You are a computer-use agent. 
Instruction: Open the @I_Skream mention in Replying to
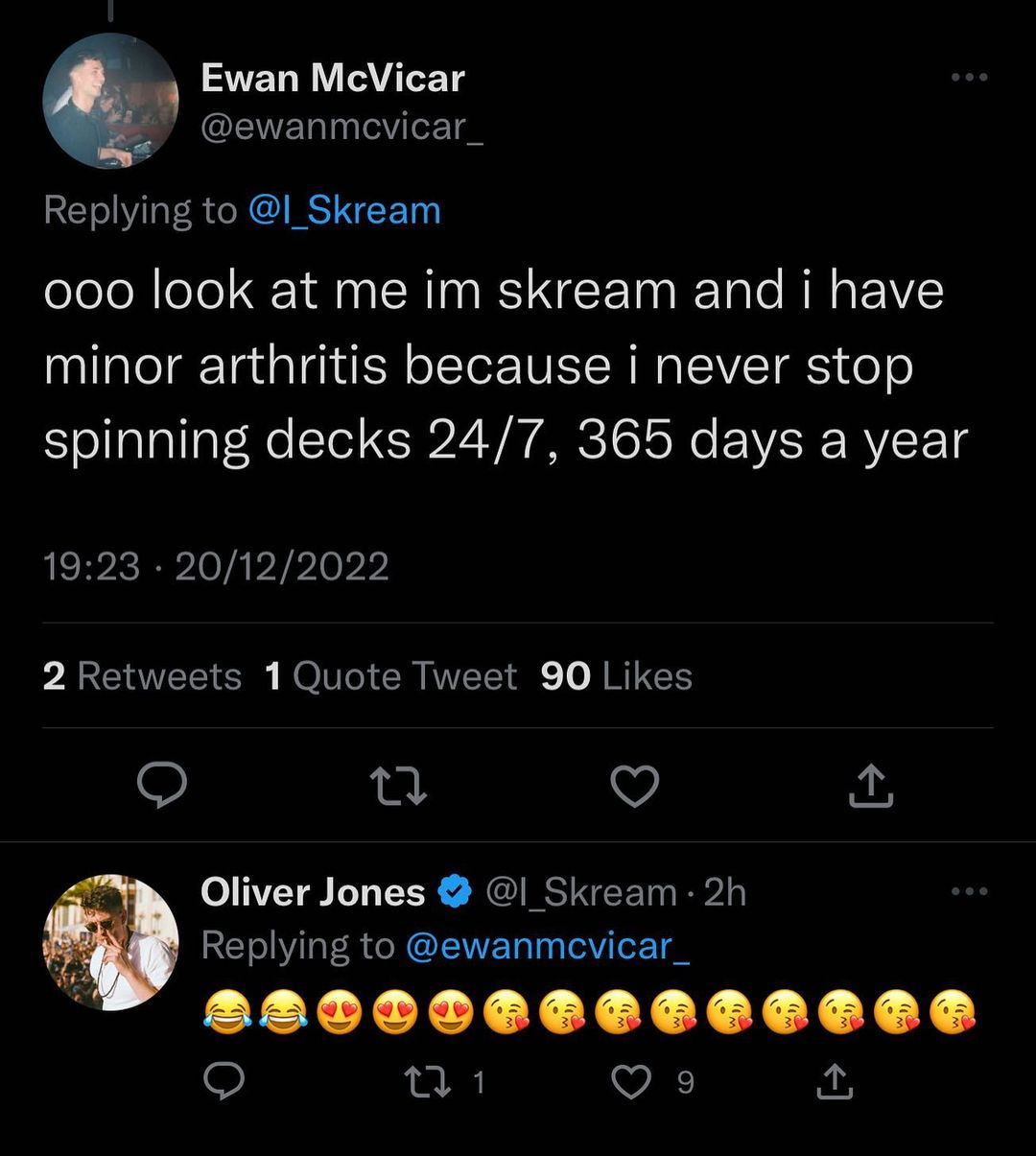click(344, 210)
